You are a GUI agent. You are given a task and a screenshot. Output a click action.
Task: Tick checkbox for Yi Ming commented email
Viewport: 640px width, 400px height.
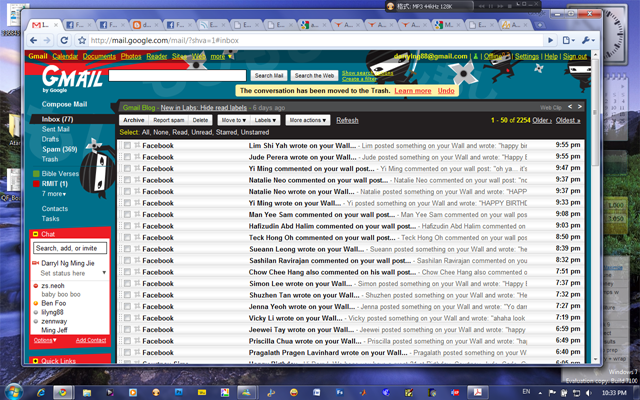point(127,168)
